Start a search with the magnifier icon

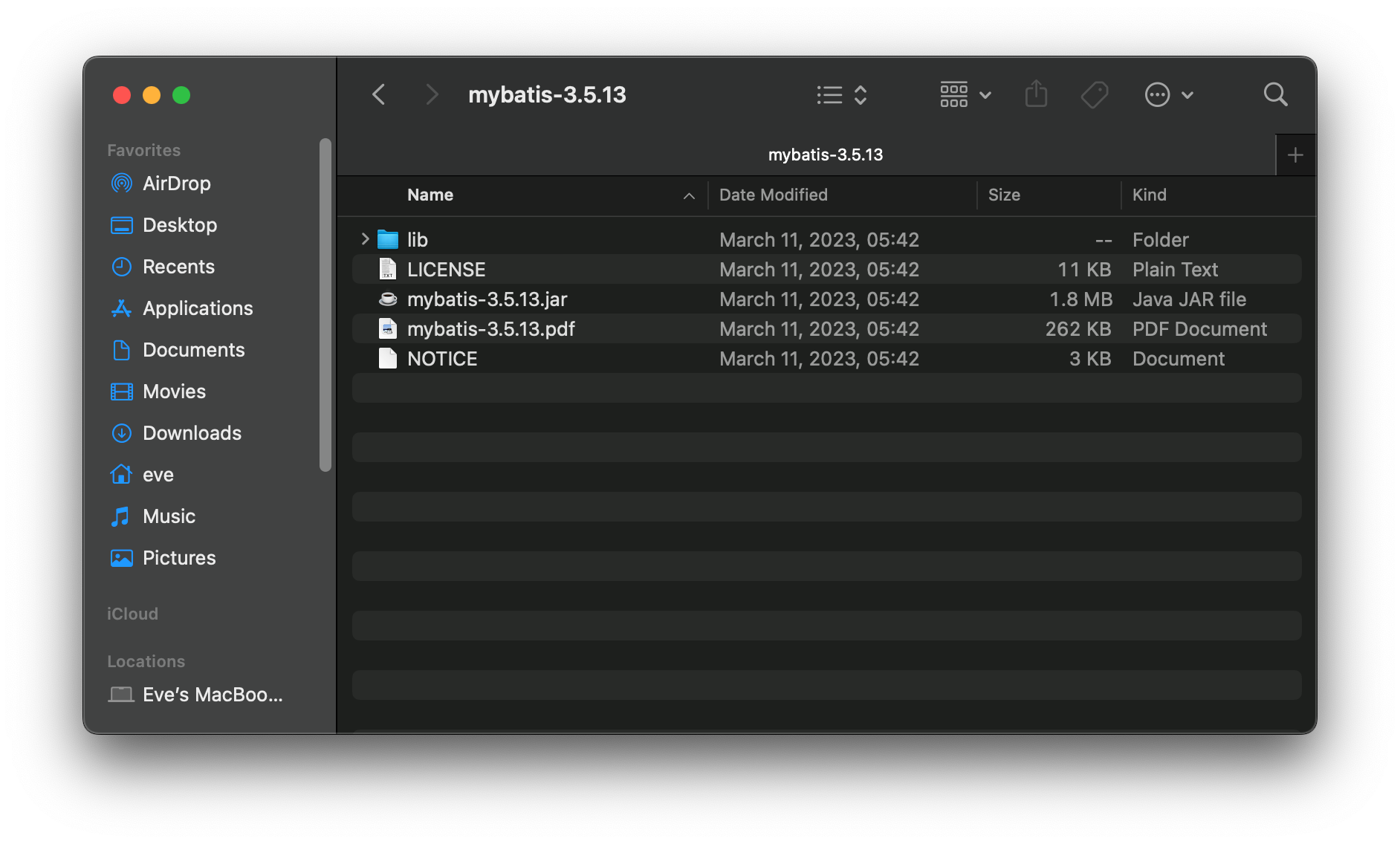[x=1274, y=94]
